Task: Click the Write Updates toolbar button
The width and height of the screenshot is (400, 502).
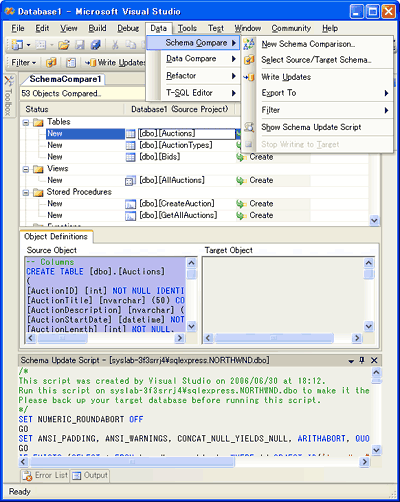Action: point(115,62)
